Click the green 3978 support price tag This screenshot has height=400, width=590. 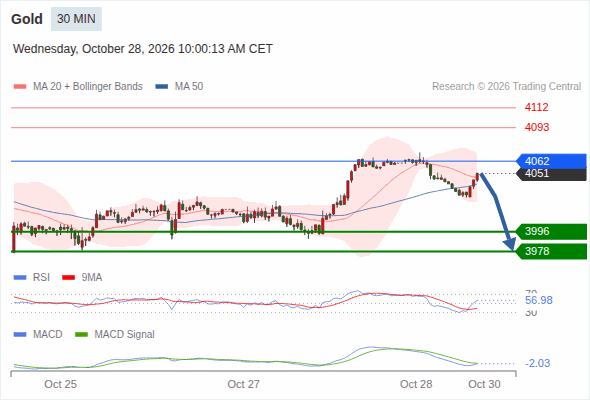click(551, 251)
